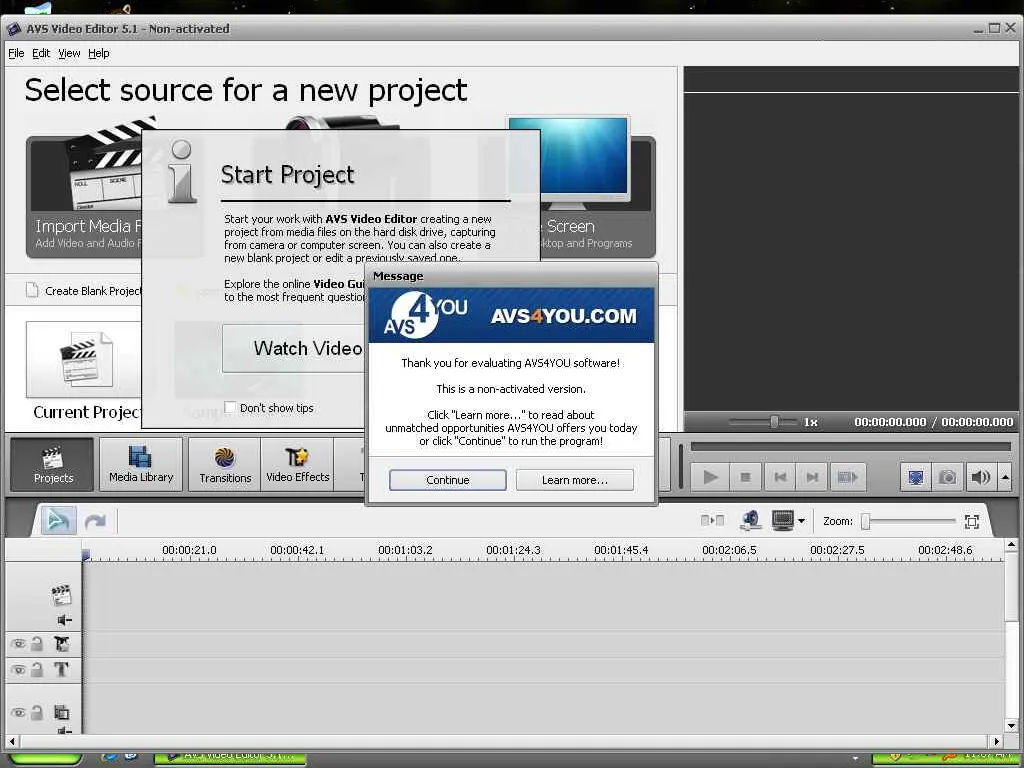Toggle lock on the video overlay track
Viewport: 1024px width, 768px height.
click(37, 712)
